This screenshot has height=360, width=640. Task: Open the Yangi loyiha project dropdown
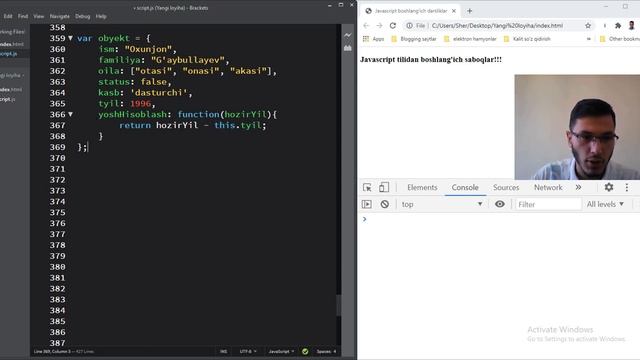pyautogui.click(x=11, y=76)
